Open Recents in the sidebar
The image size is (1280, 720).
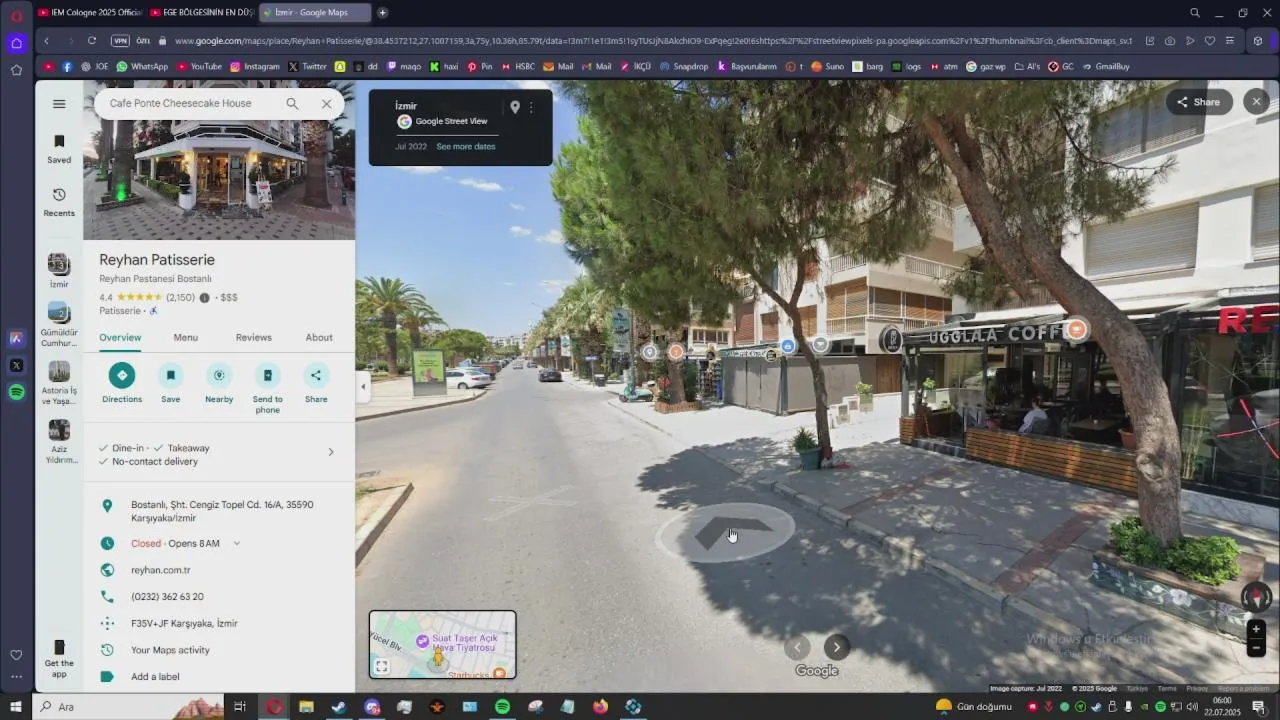click(x=59, y=202)
